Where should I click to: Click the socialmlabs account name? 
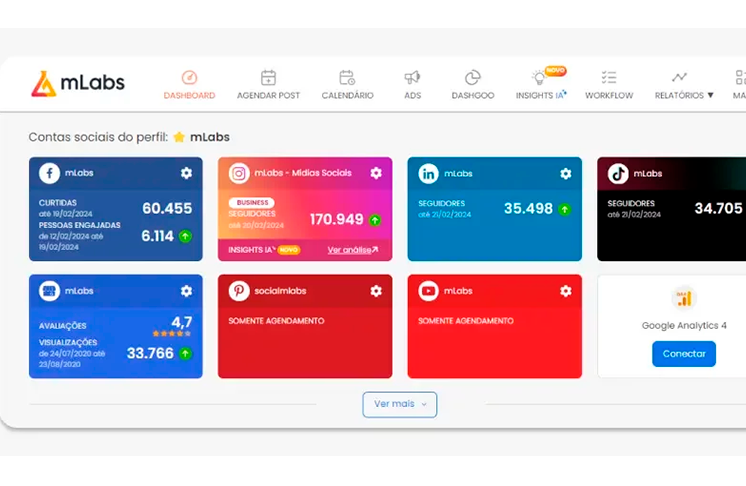point(280,291)
